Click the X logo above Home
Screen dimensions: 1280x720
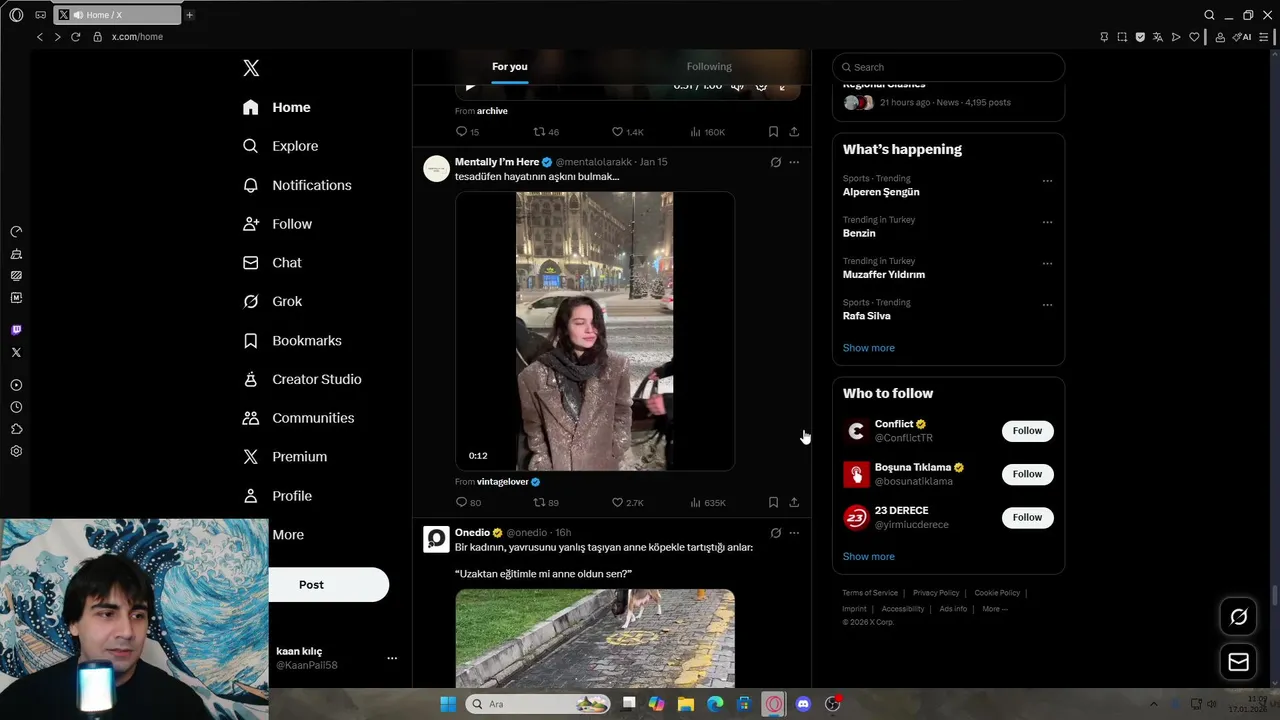[x=251, y=68]
